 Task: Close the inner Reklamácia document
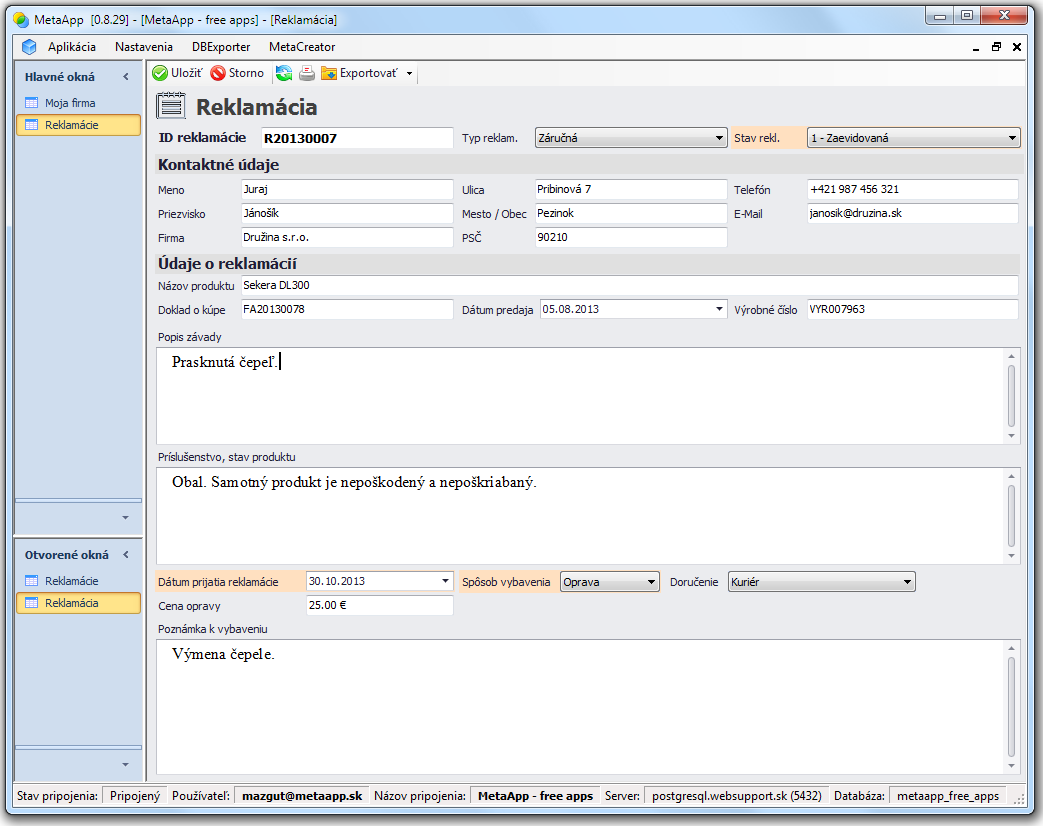tap(1017, 47)
